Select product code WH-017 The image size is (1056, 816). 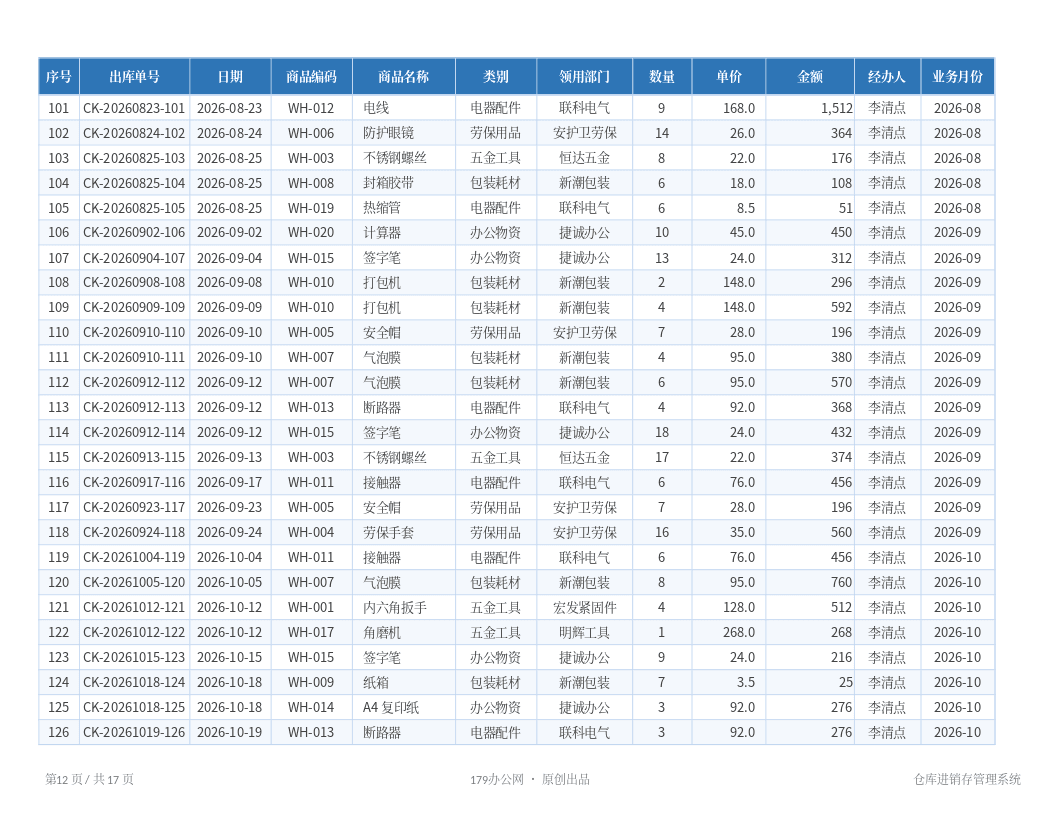tap(311, 632)
